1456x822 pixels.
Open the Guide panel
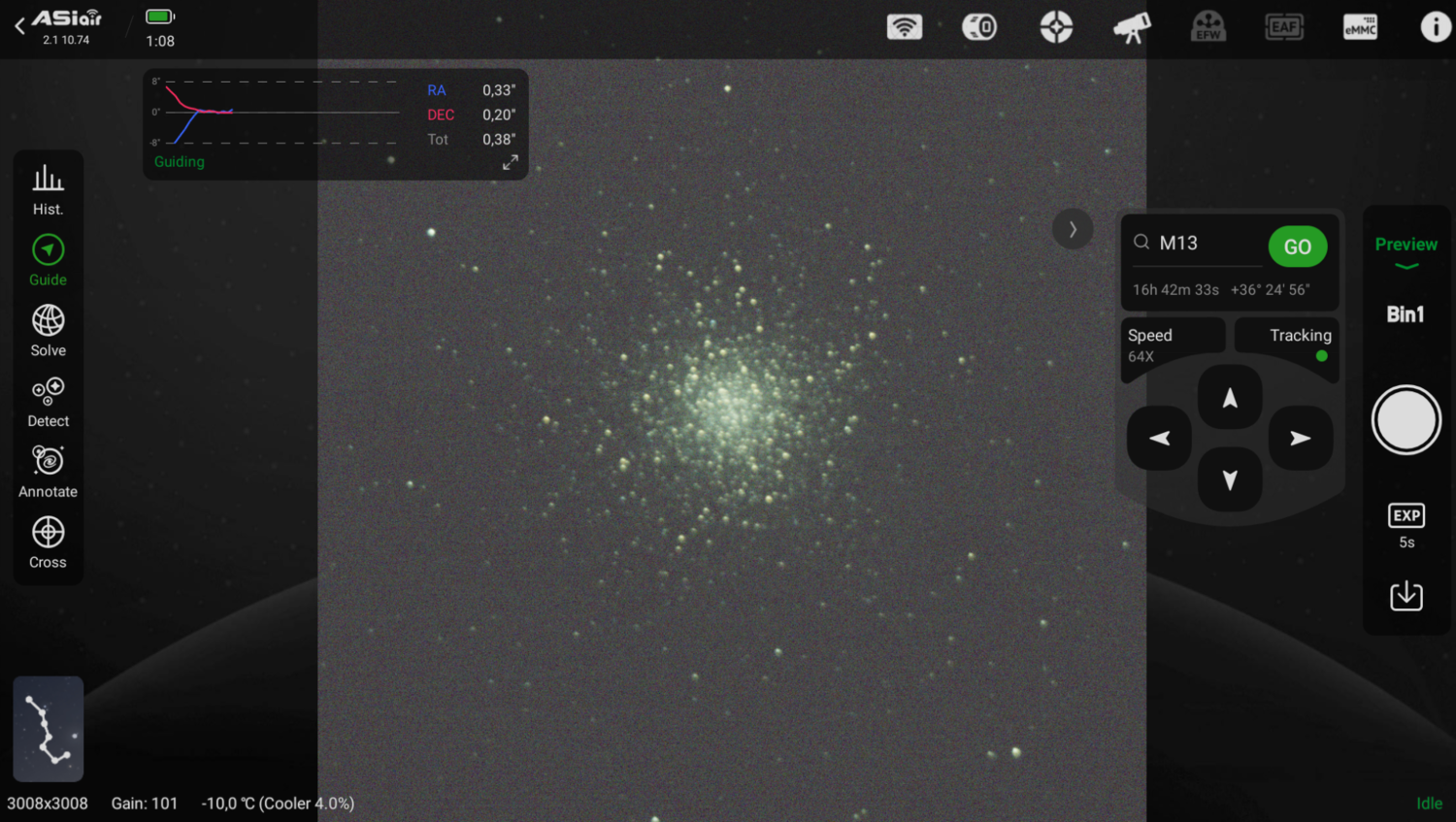[48, 260]
